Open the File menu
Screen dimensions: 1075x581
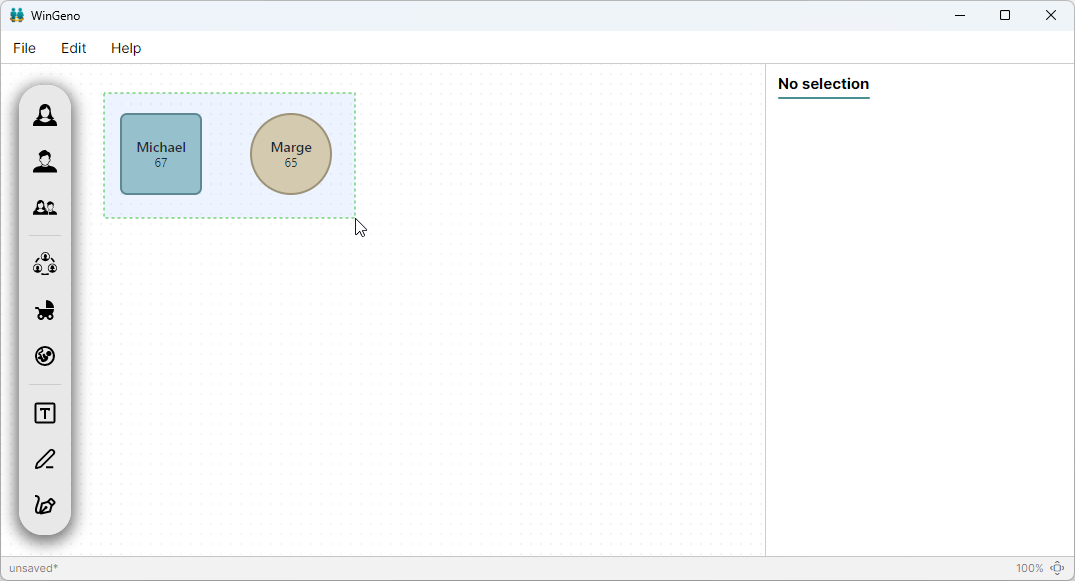point(24,48)
